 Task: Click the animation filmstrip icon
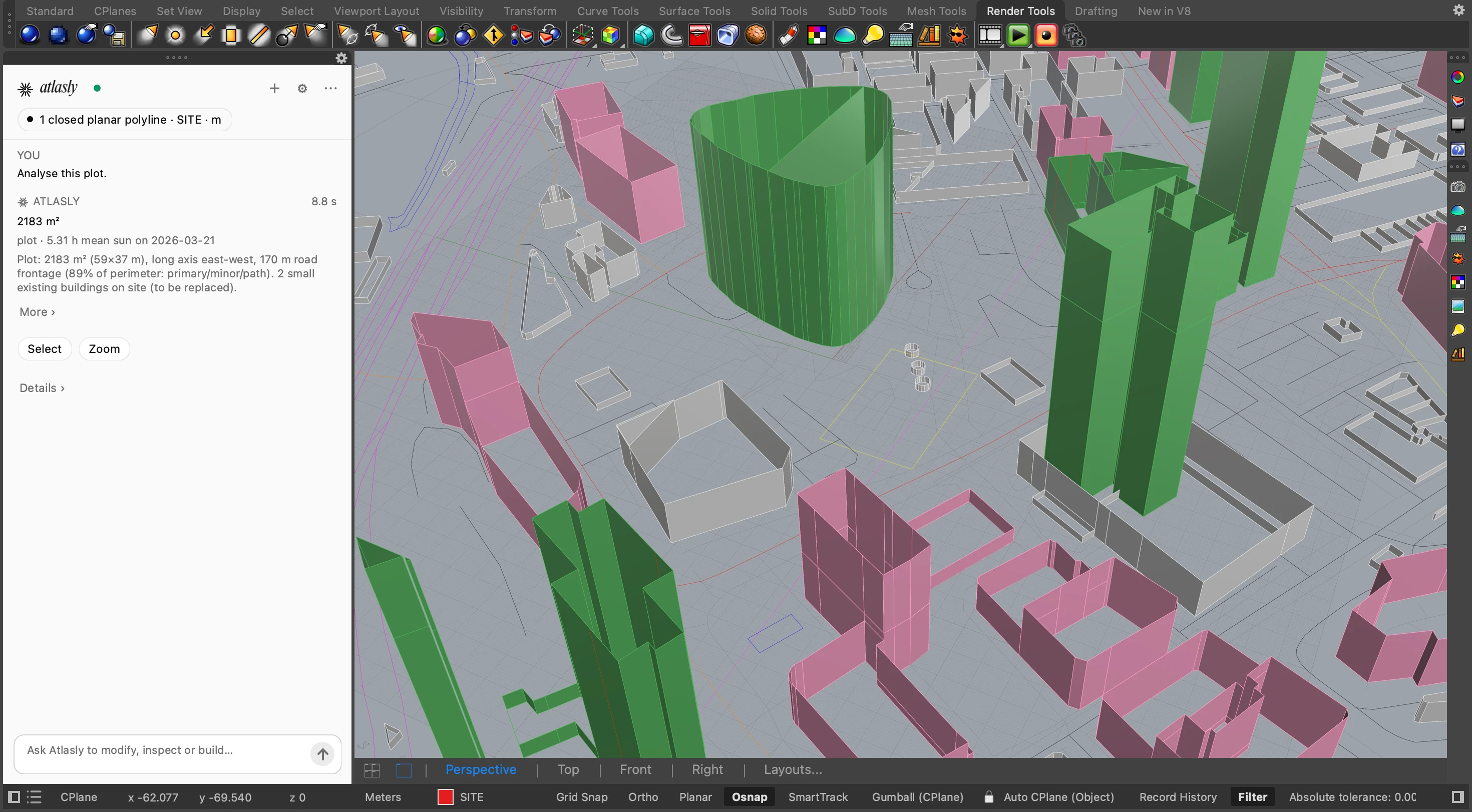coord(990,36)
